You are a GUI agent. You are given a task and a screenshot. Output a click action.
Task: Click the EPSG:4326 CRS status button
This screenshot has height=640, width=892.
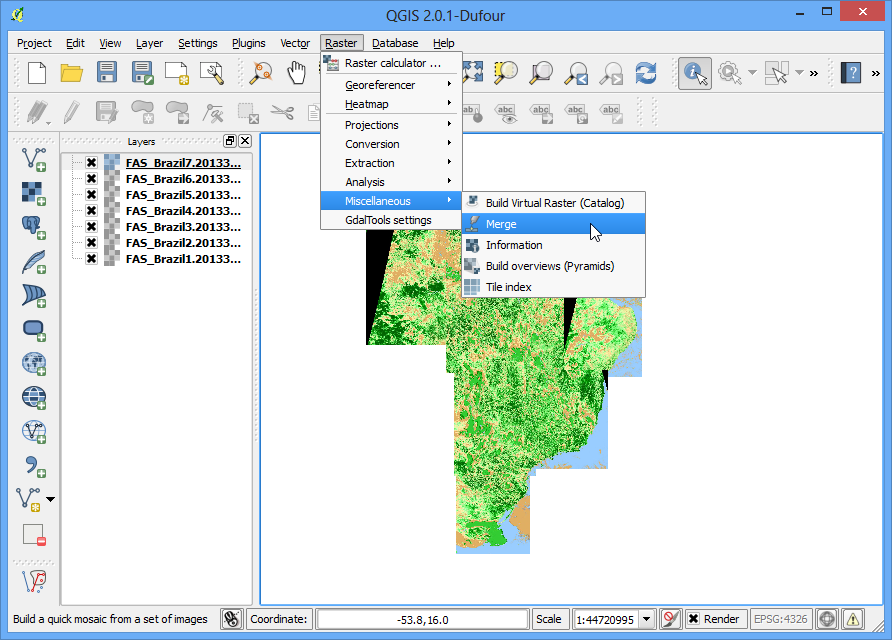coord(780,619)
